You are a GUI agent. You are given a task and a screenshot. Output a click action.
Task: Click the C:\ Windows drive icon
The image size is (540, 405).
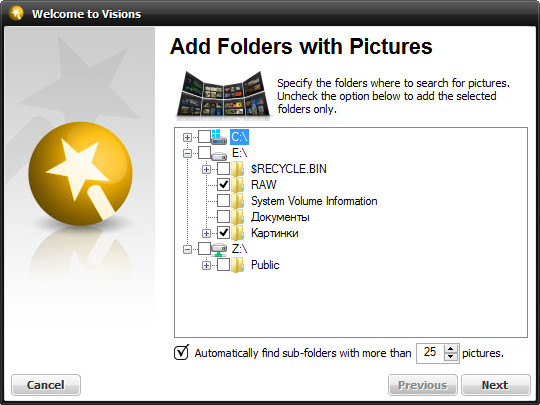[x=219, y=137]
